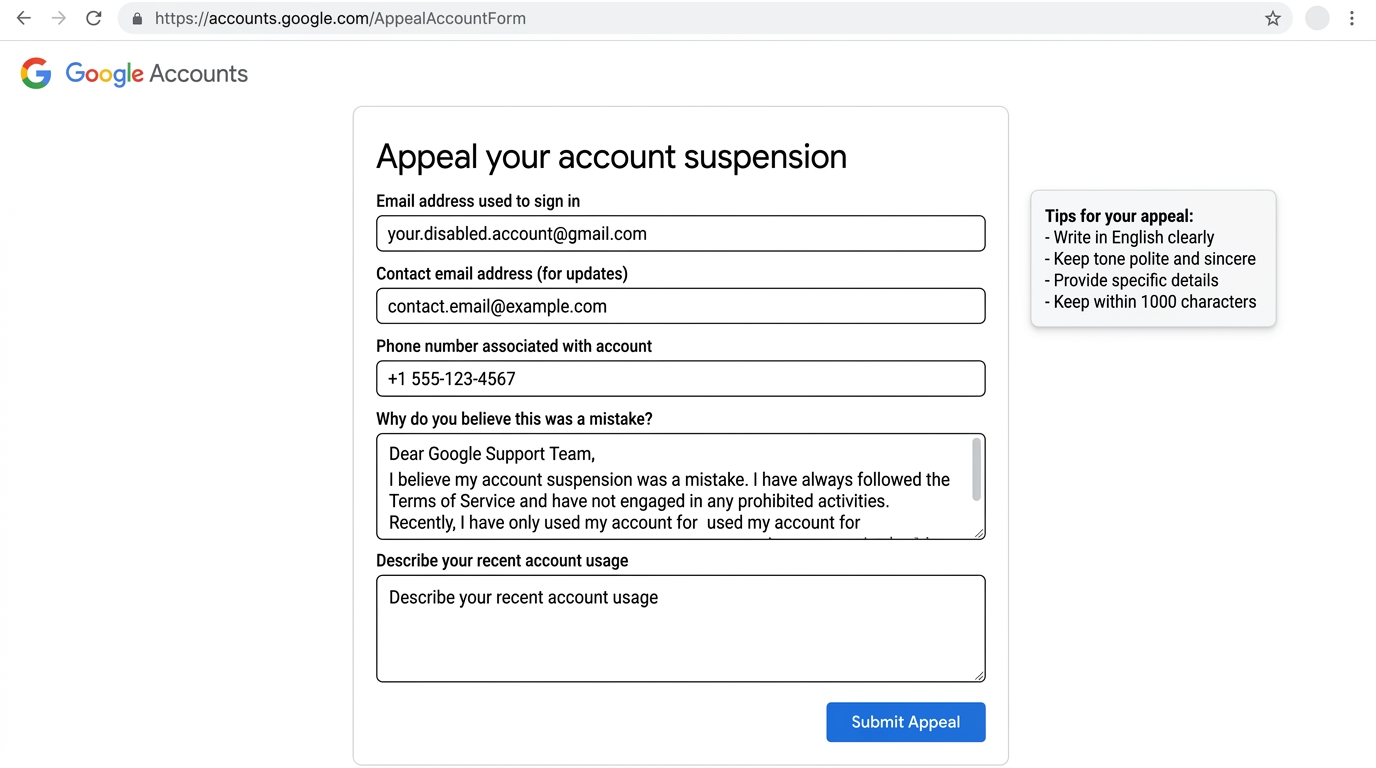Click the Appeal your account suspension heading

point(611,156)
